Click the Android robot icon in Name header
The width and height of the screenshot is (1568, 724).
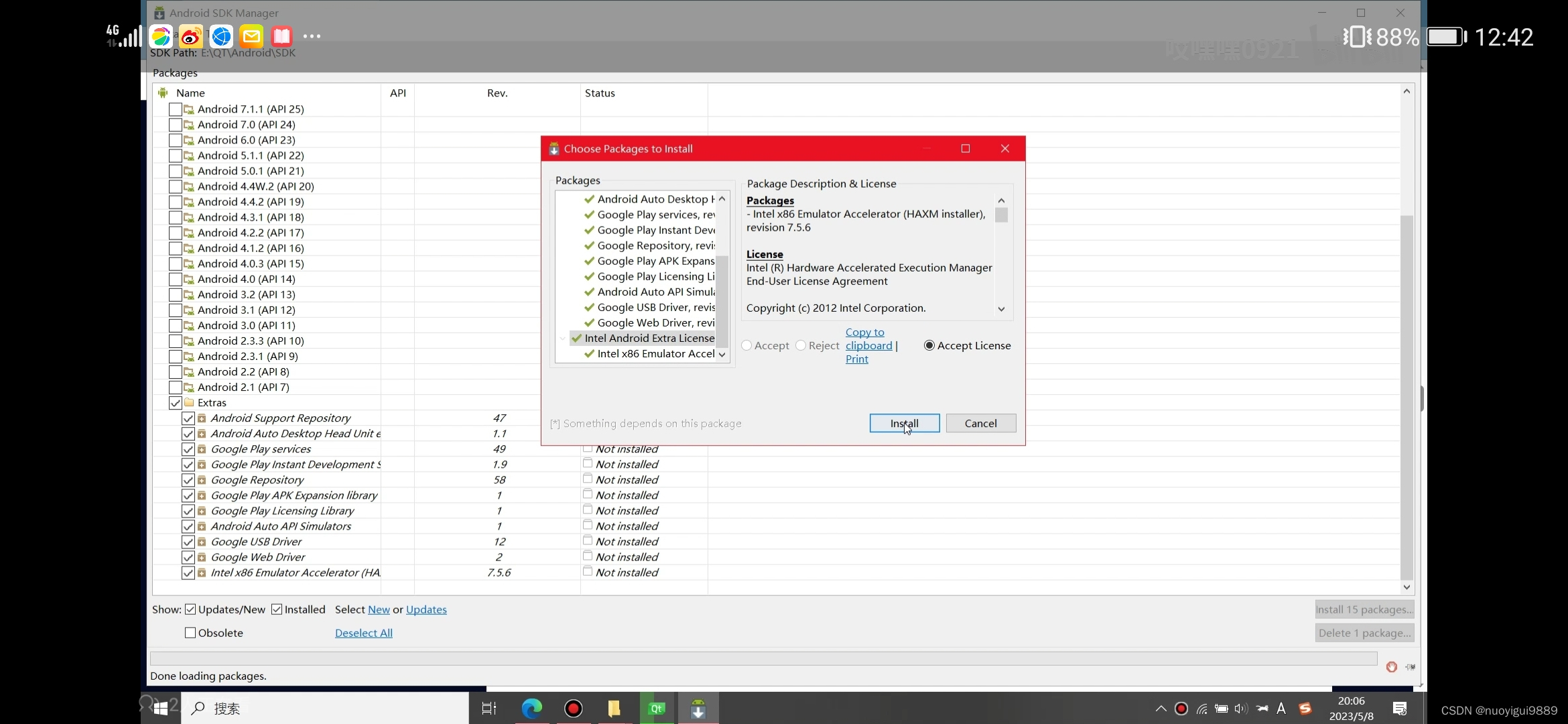[163, 93]
